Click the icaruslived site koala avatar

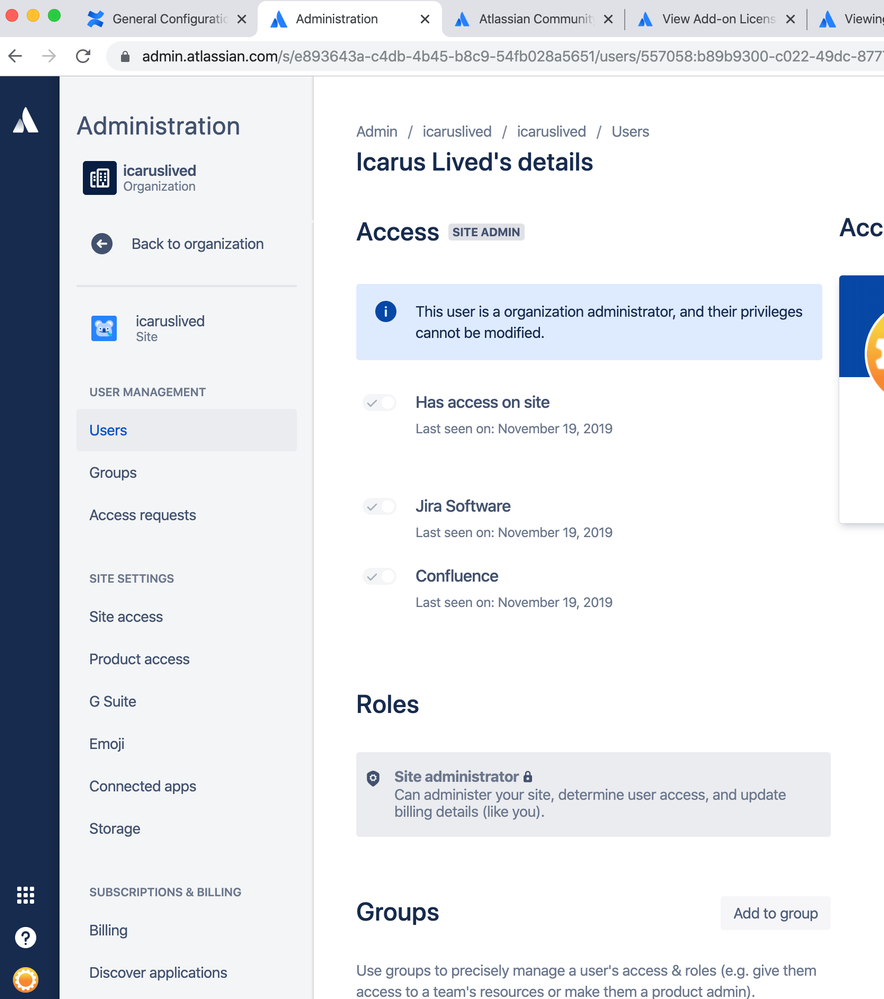click(x=104, y=328)
